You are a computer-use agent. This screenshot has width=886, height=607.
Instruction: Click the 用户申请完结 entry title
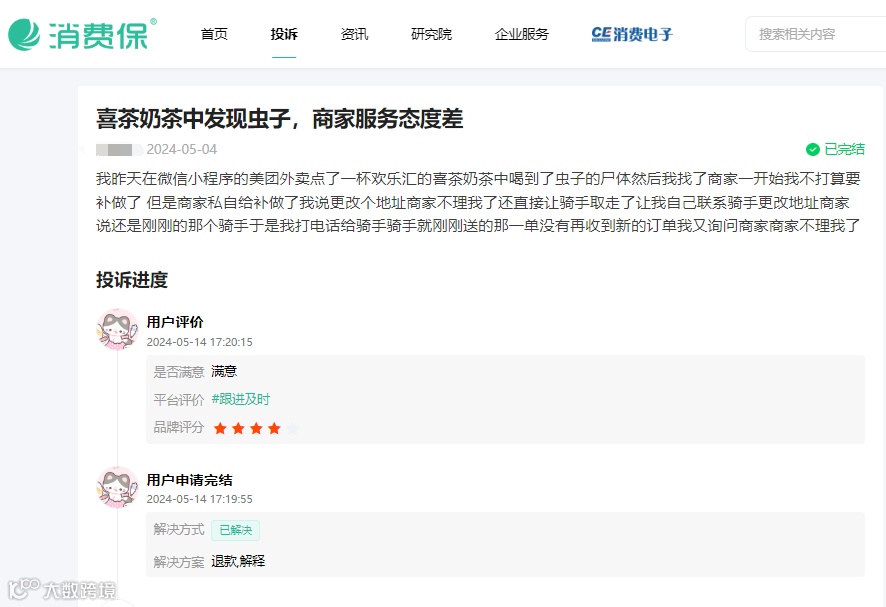point(189,480)
